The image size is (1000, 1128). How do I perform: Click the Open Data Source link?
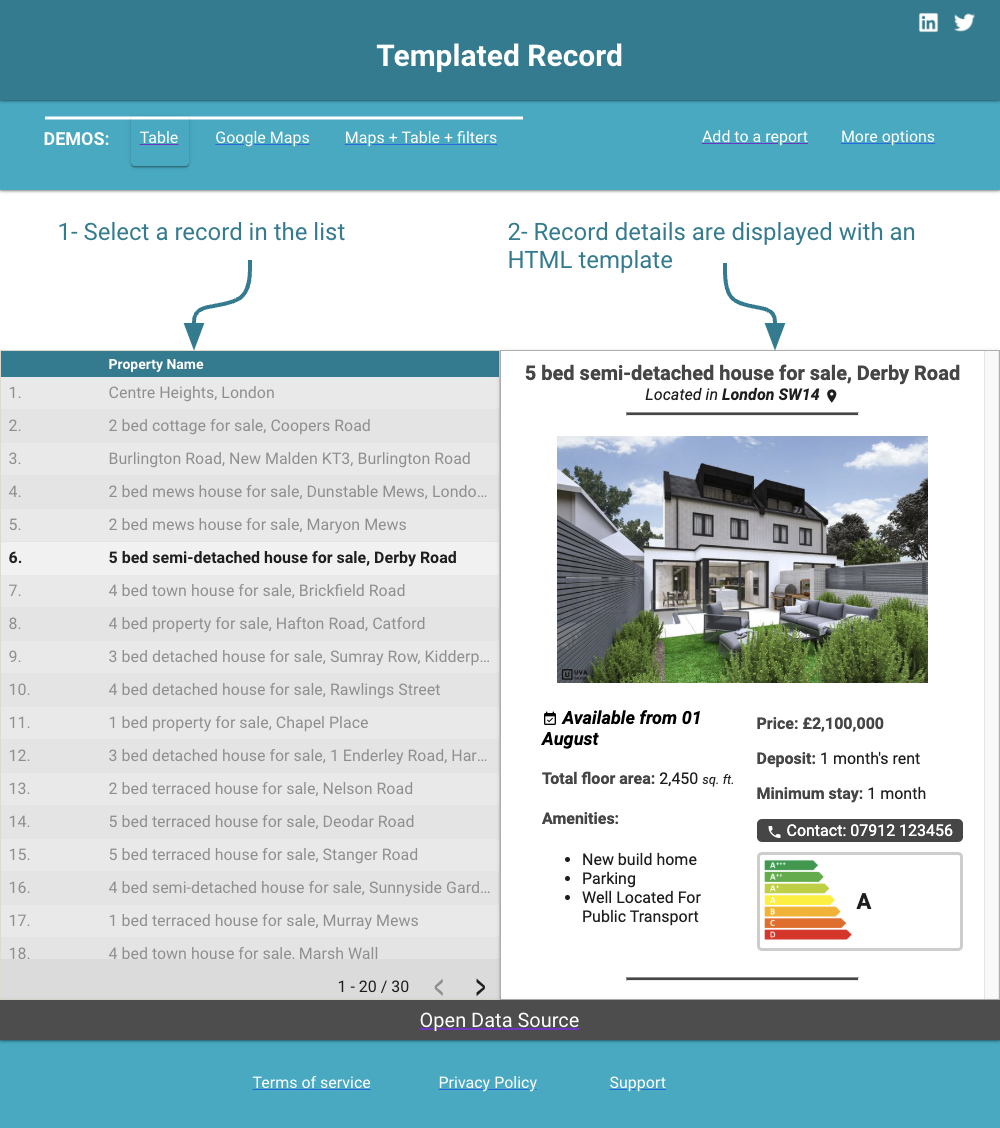(499, 1021)
